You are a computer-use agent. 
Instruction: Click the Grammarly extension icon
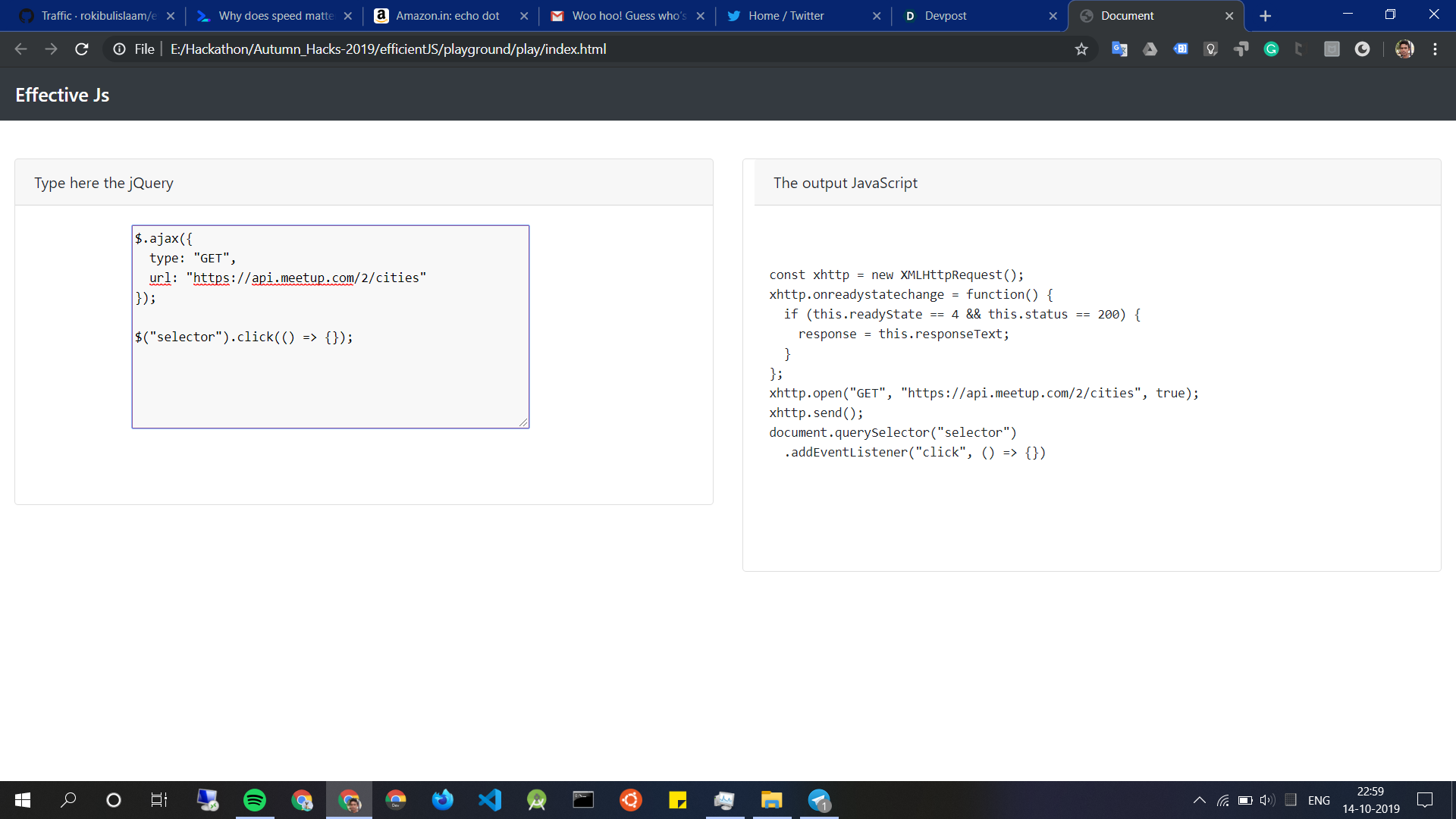[1272, 49]
